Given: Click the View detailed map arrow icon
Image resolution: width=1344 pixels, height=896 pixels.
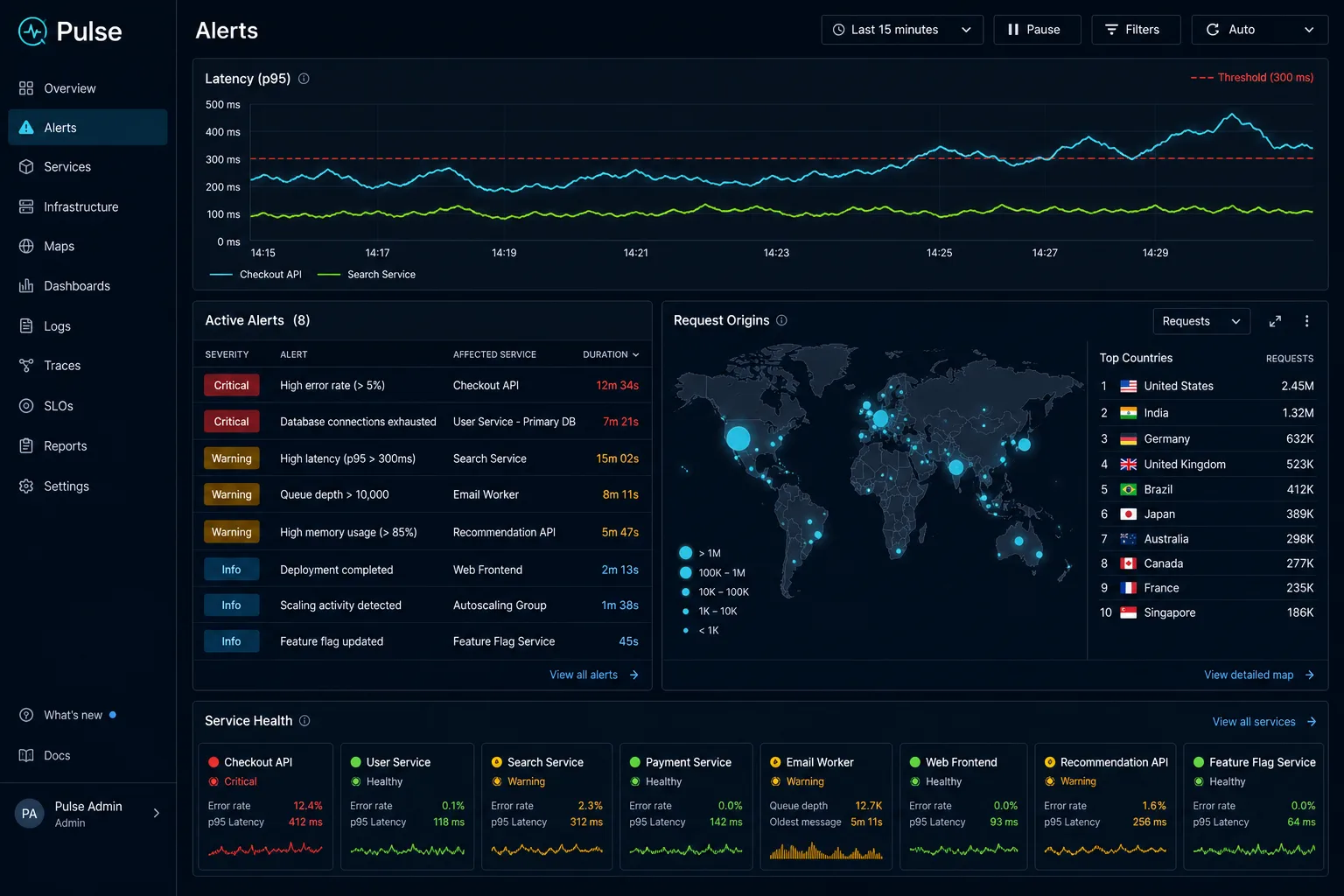Looking at the screenshot, I should 1310,675.
